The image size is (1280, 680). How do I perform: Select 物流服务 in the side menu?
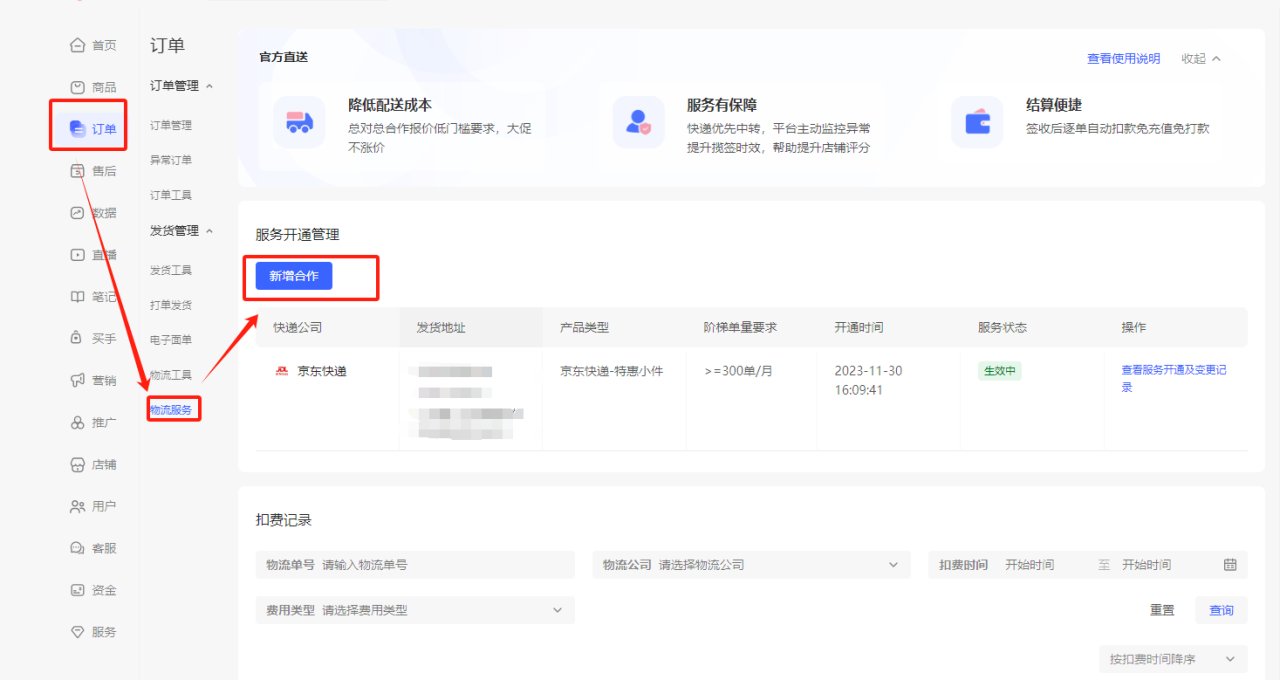click(x=171, y=409)
